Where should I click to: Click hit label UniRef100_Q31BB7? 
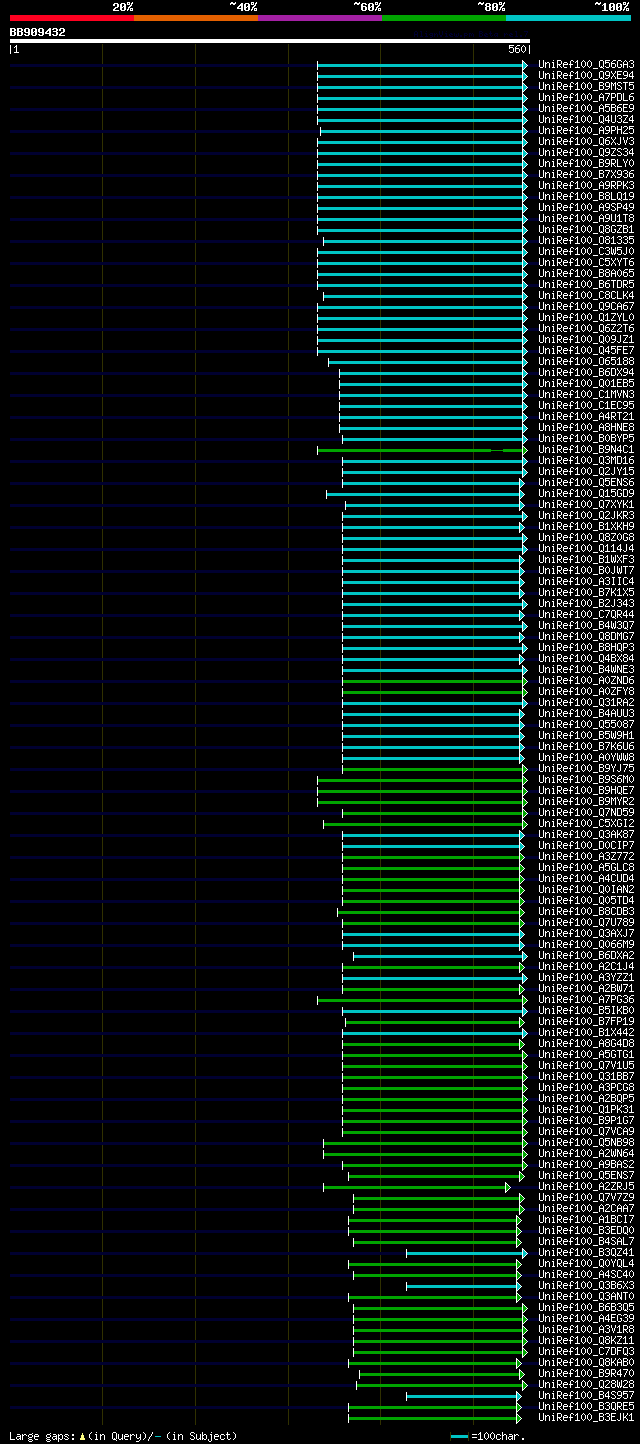[586, 1077]
